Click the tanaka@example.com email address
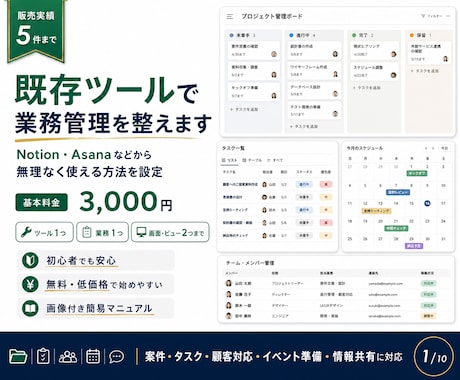 click(x=384, y=316)
